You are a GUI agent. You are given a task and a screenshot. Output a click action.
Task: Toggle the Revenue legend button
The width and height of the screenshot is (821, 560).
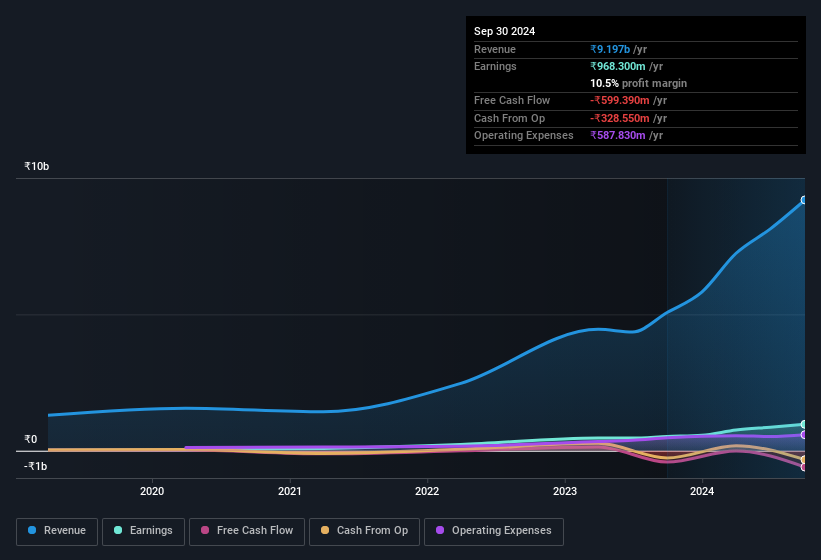(57, 531)
